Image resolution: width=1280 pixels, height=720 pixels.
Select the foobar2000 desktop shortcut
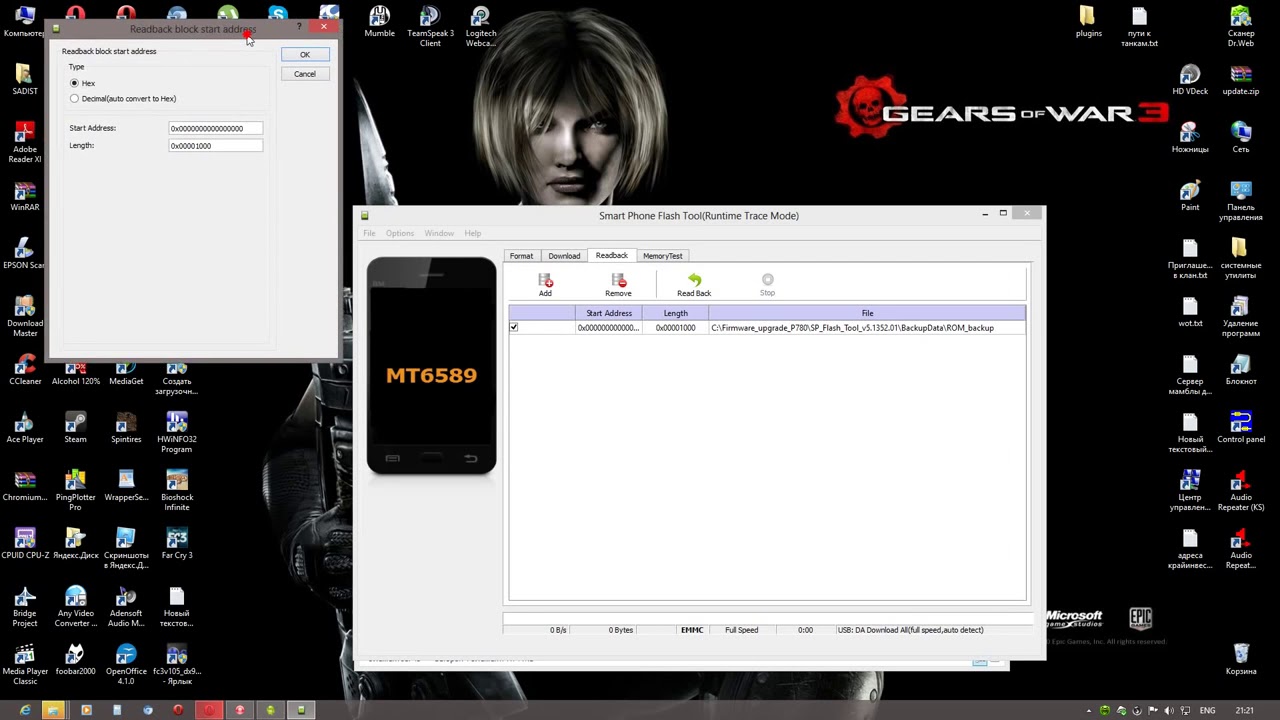pos(75,660)
